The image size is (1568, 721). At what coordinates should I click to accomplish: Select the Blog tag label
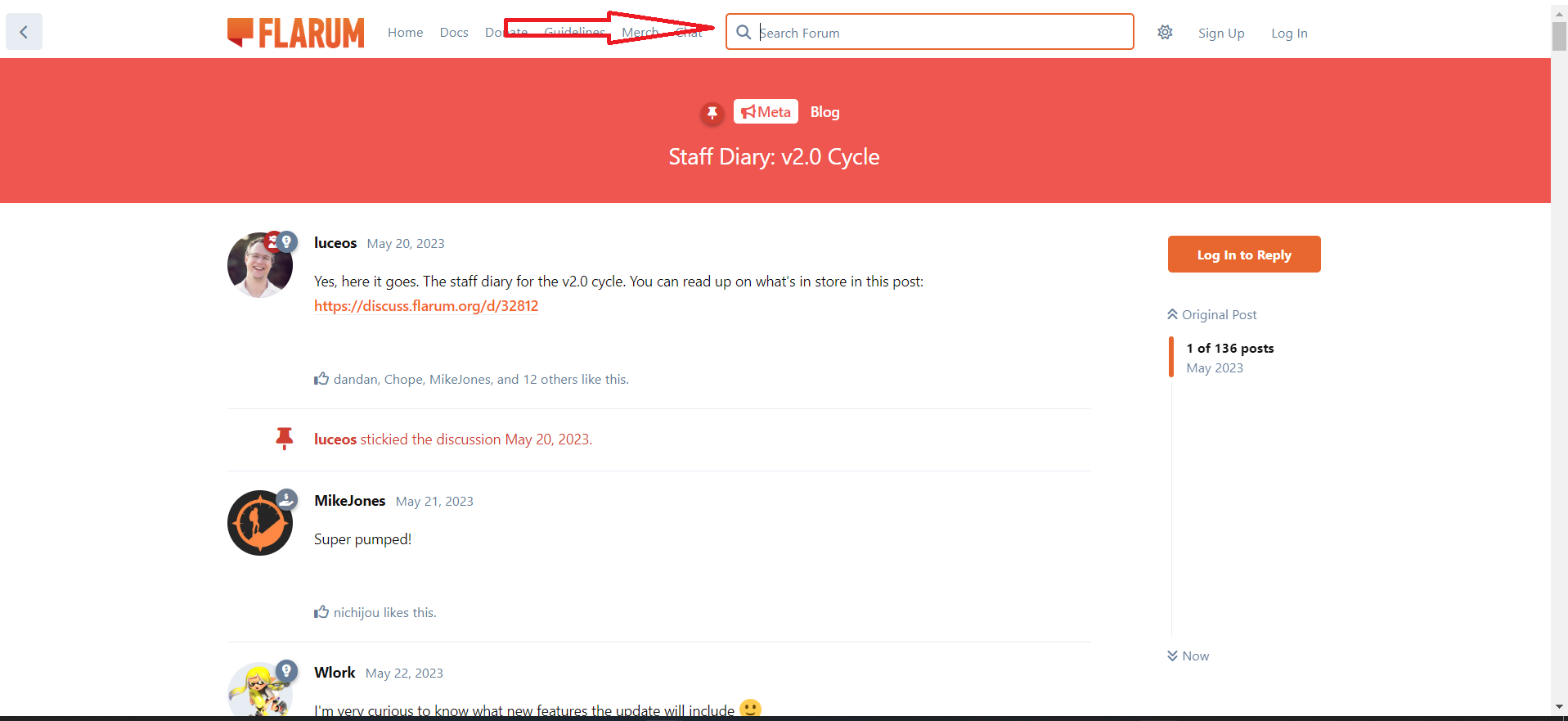tap(824, 112)
